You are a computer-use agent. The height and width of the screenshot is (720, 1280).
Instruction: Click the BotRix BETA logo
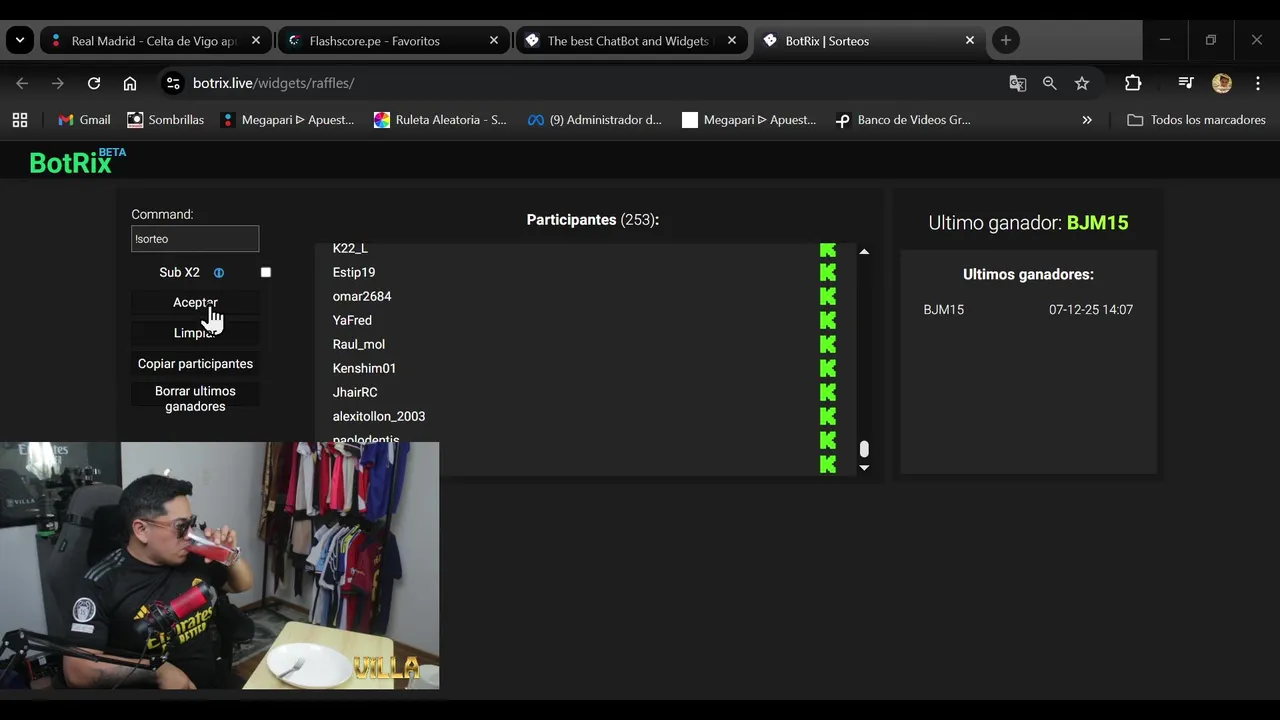point(77,161)
